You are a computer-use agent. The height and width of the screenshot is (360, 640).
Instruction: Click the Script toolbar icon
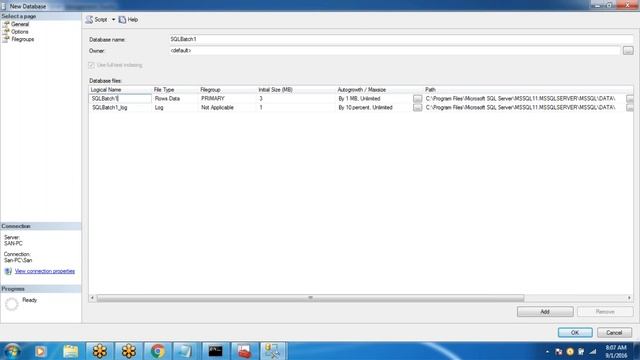(x=89, y=20)
